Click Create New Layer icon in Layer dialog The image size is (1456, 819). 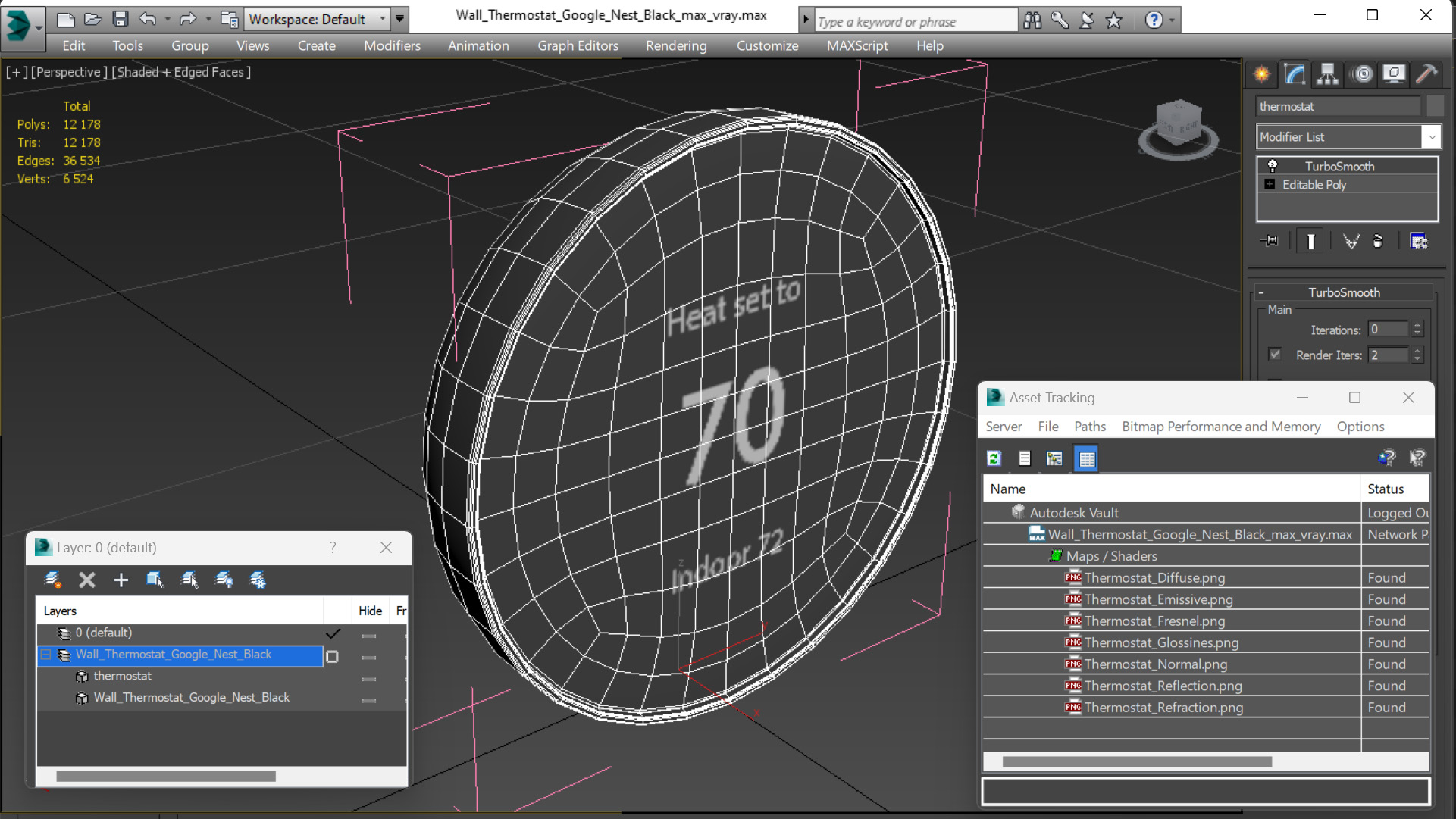click(x=52, y=580)
